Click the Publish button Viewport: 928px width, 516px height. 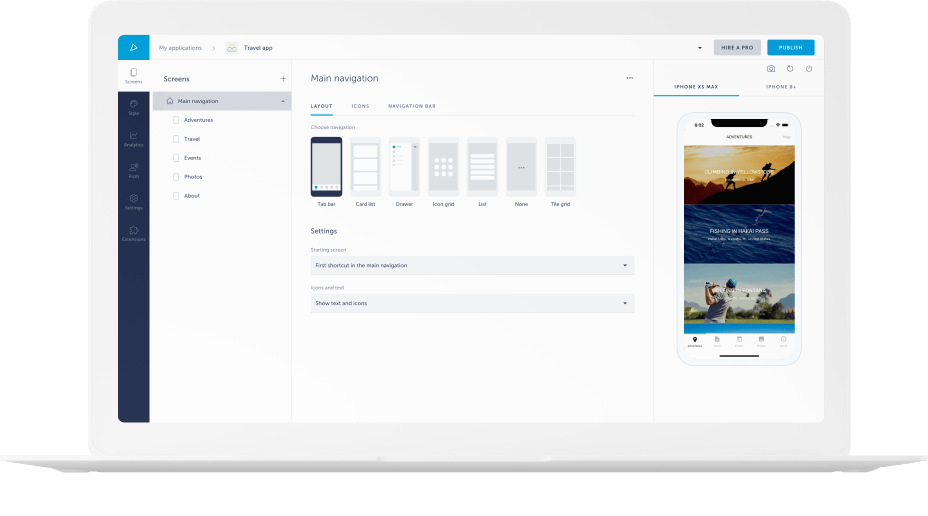pos(791,47)
